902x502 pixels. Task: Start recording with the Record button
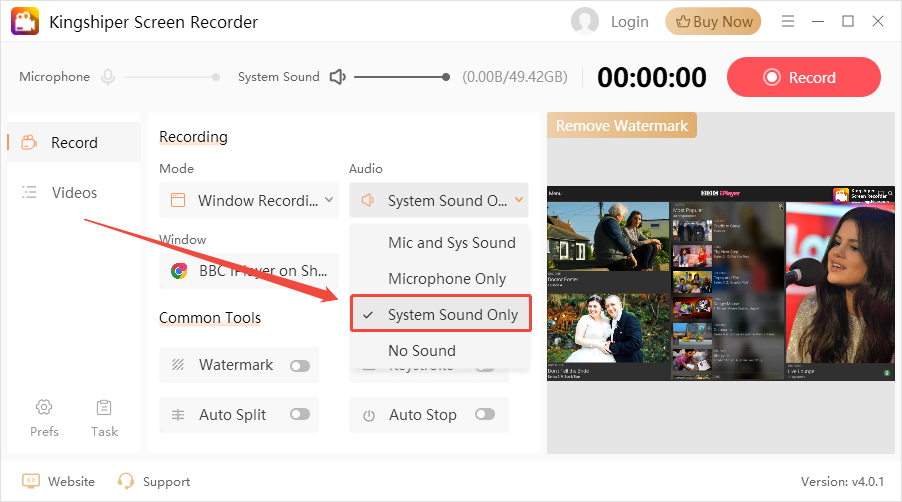pyautogui.click(x=804, y=77)
